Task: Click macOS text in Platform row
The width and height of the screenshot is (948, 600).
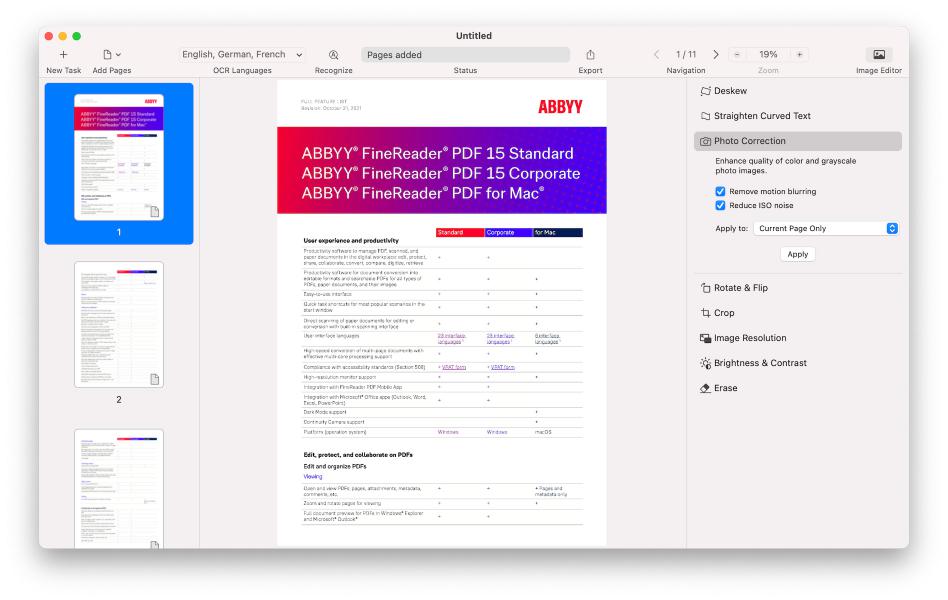Action: 543,432
